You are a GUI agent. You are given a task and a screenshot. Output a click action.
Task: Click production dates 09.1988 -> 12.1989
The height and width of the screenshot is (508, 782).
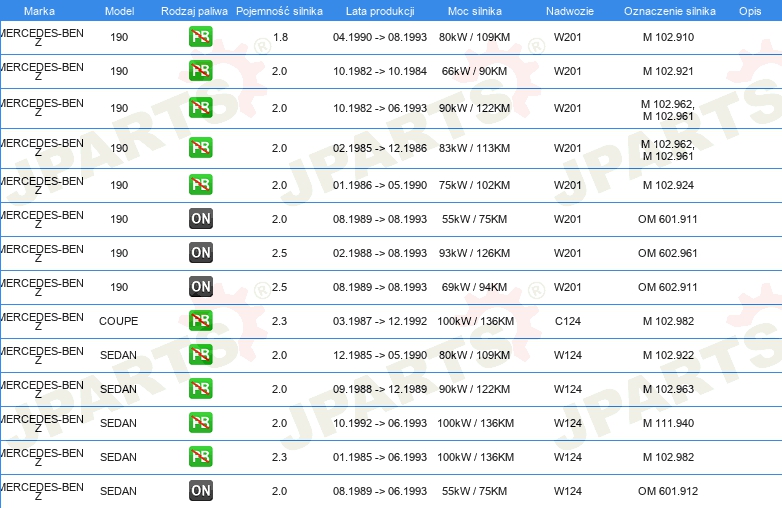point(380,389)
